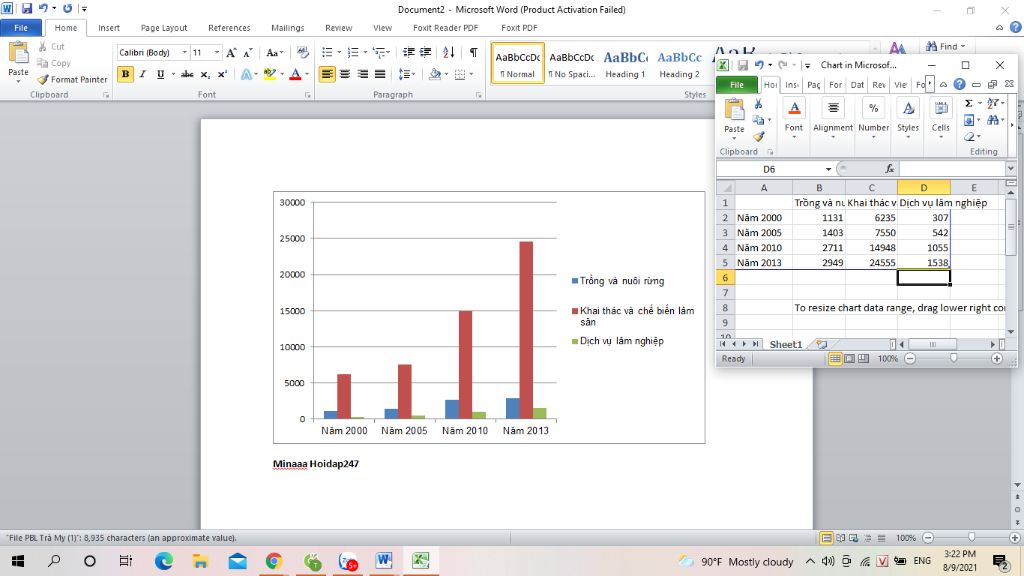Open Excel Font group button

pyautogui.click(x=794, y=116)
